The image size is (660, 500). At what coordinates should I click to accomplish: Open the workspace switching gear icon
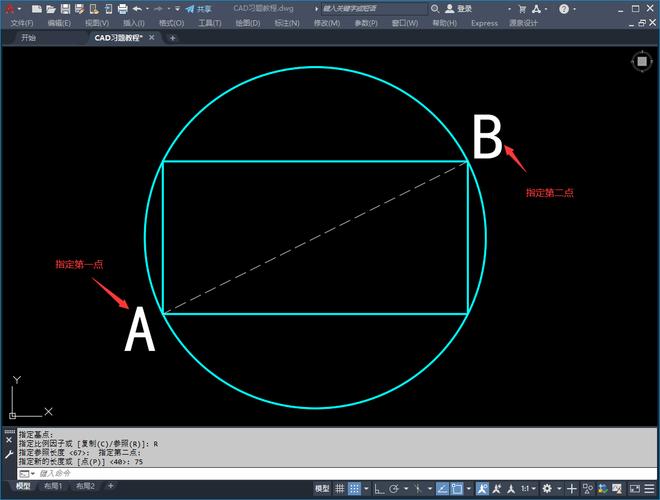click(547, 489)
